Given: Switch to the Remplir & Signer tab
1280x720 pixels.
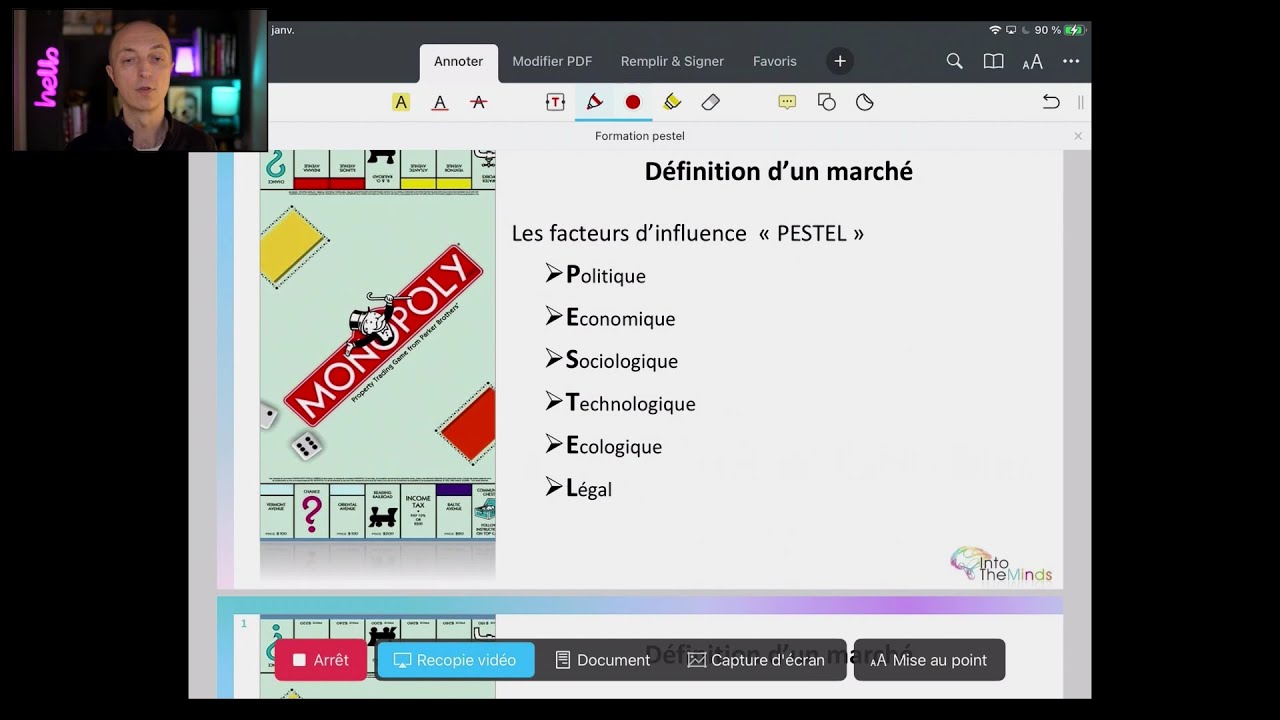Looking at the screenshot, I should pos(672,61).
